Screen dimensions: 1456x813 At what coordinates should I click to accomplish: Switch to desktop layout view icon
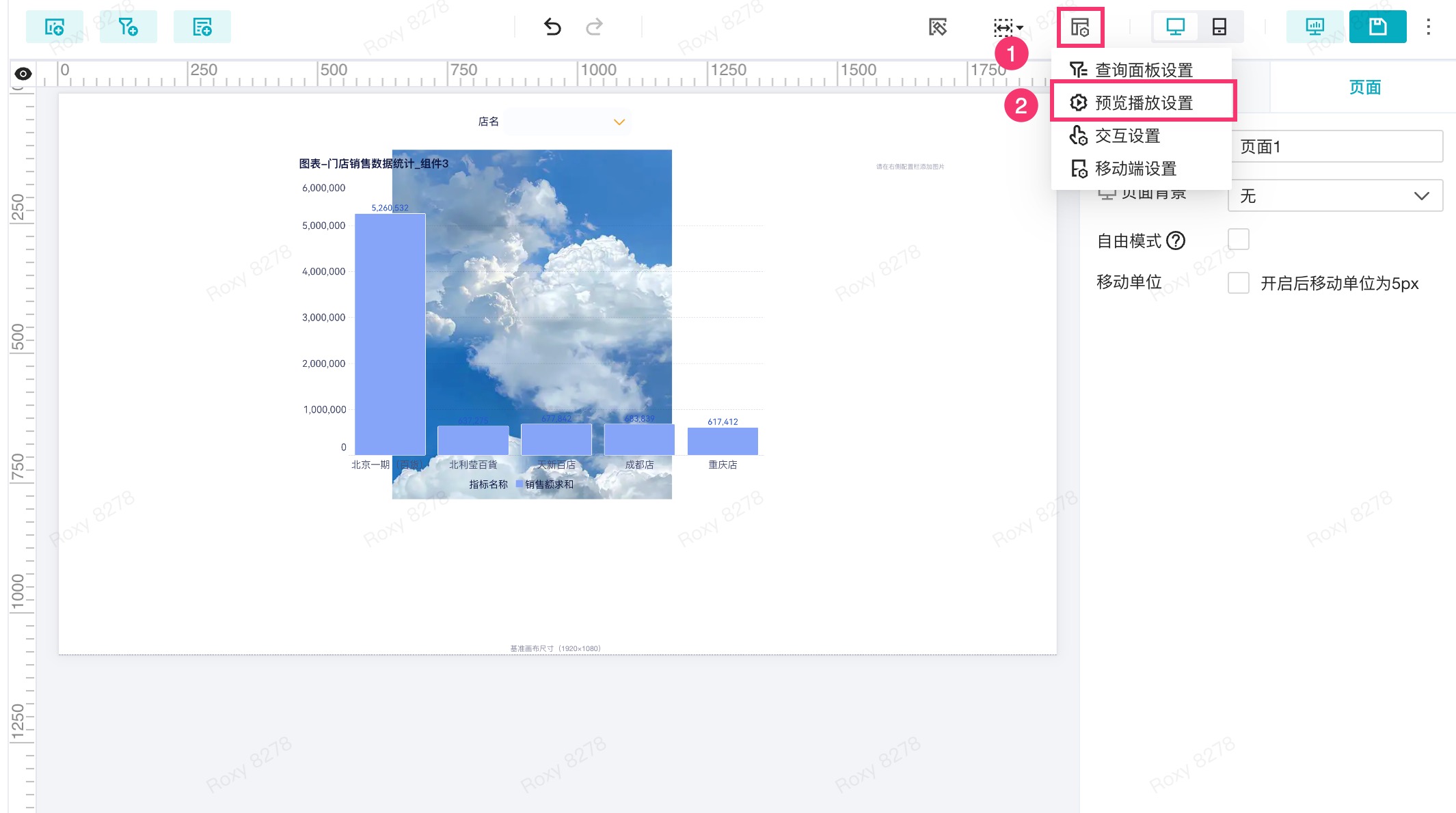pos(1175,27)
